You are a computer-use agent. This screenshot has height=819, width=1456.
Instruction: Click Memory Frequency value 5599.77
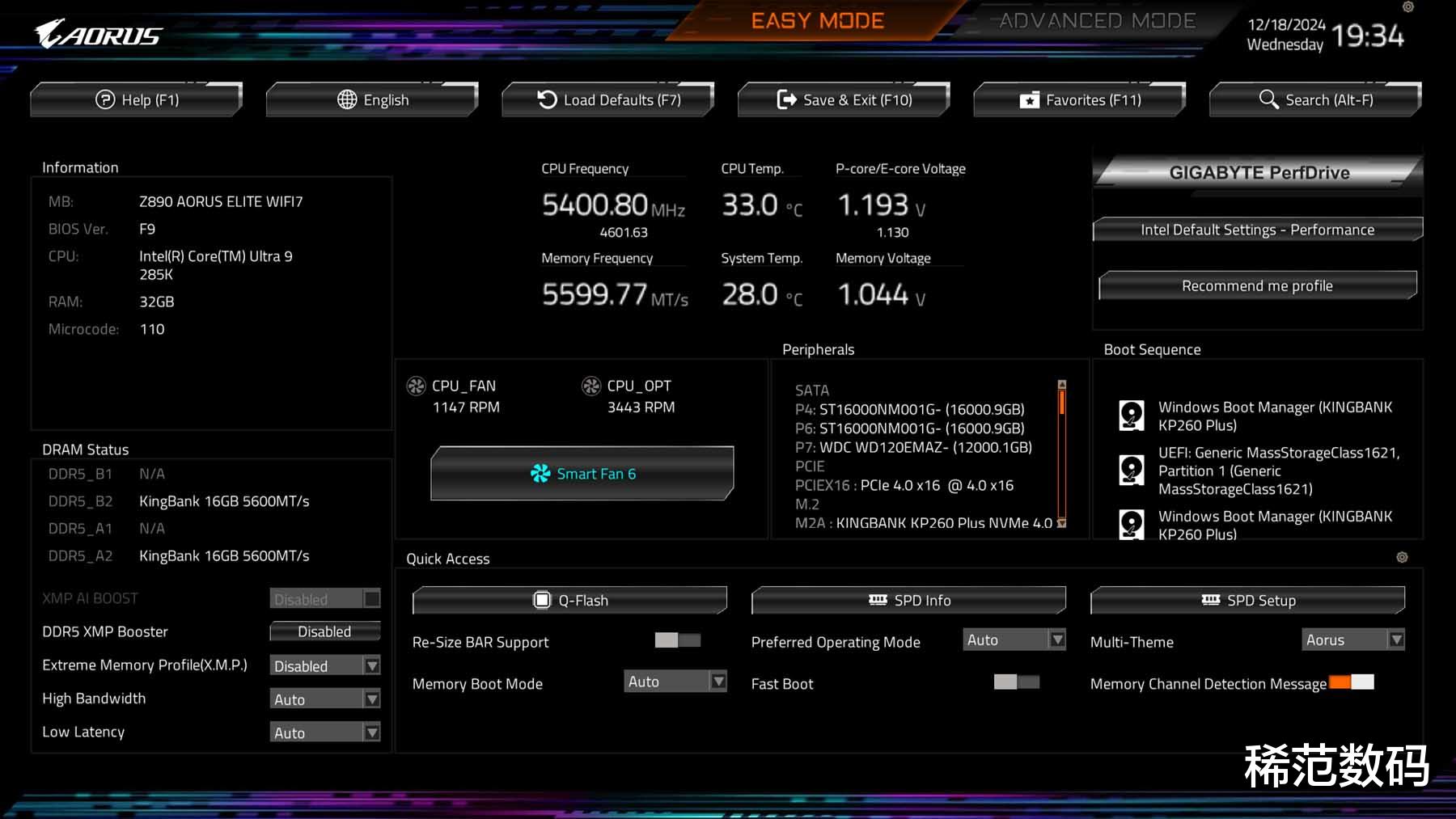pyautogui.click(x=595, y=294)
